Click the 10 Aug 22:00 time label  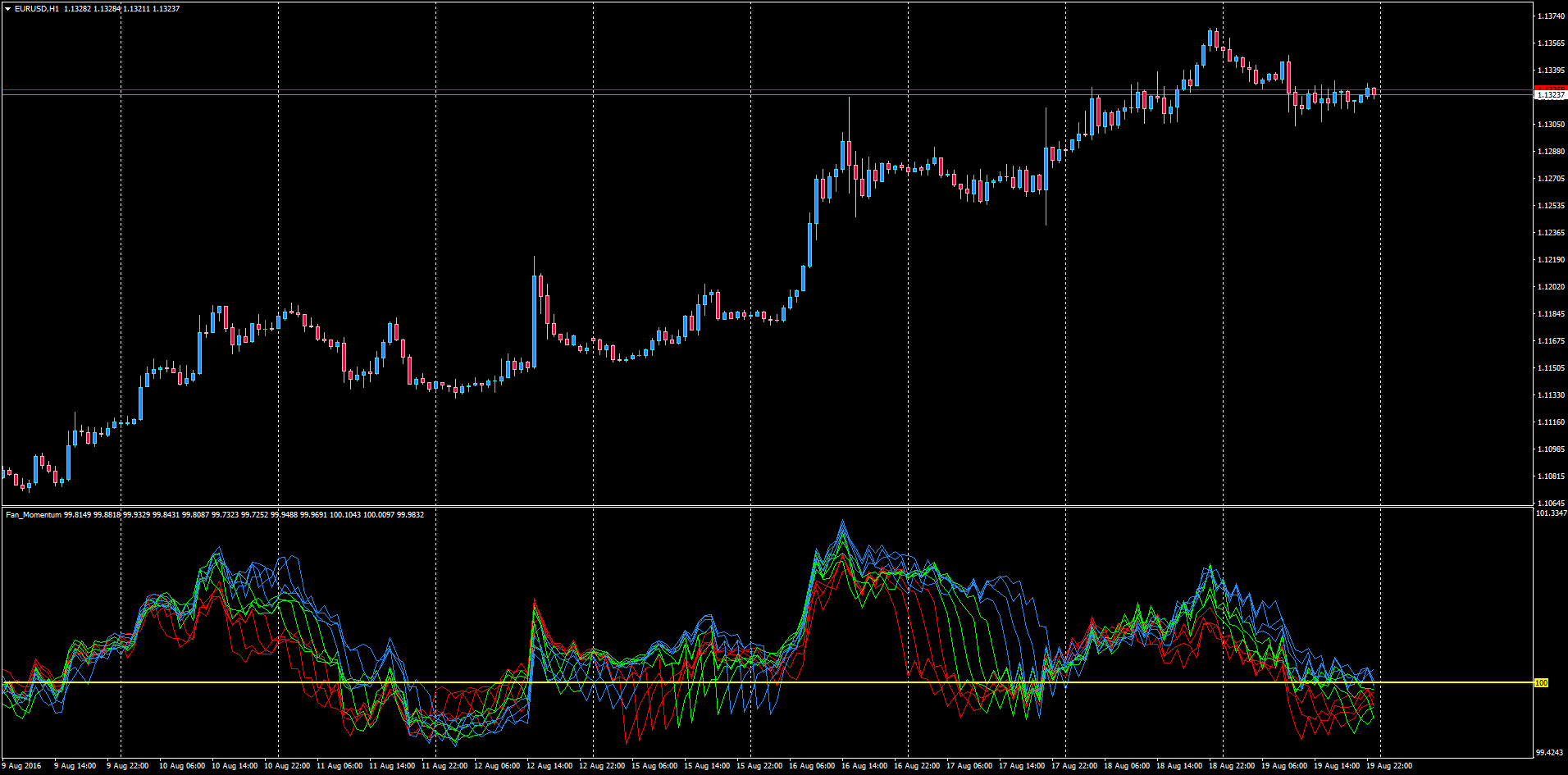click(x=287, y=766)
